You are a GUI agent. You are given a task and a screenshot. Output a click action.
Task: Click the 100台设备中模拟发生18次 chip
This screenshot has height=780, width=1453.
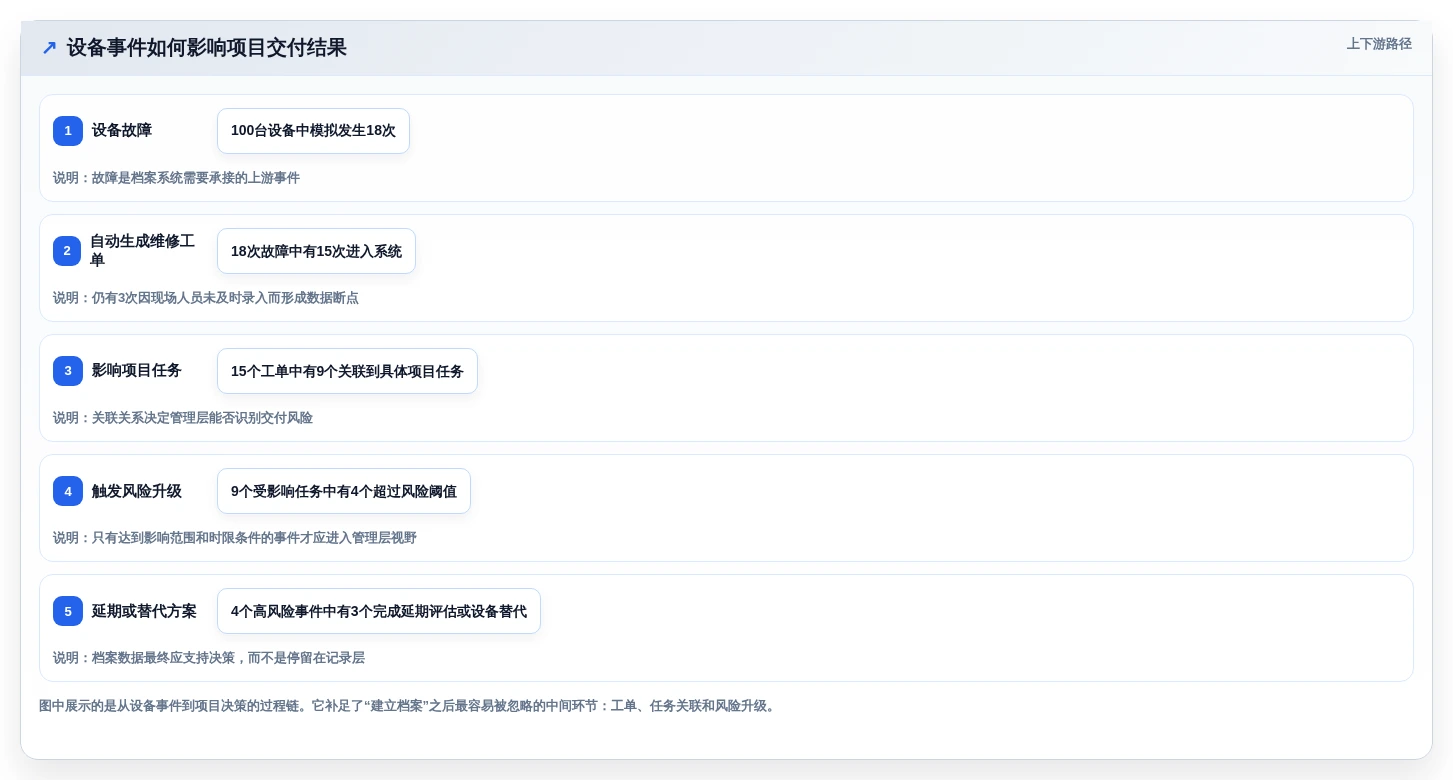313,131
